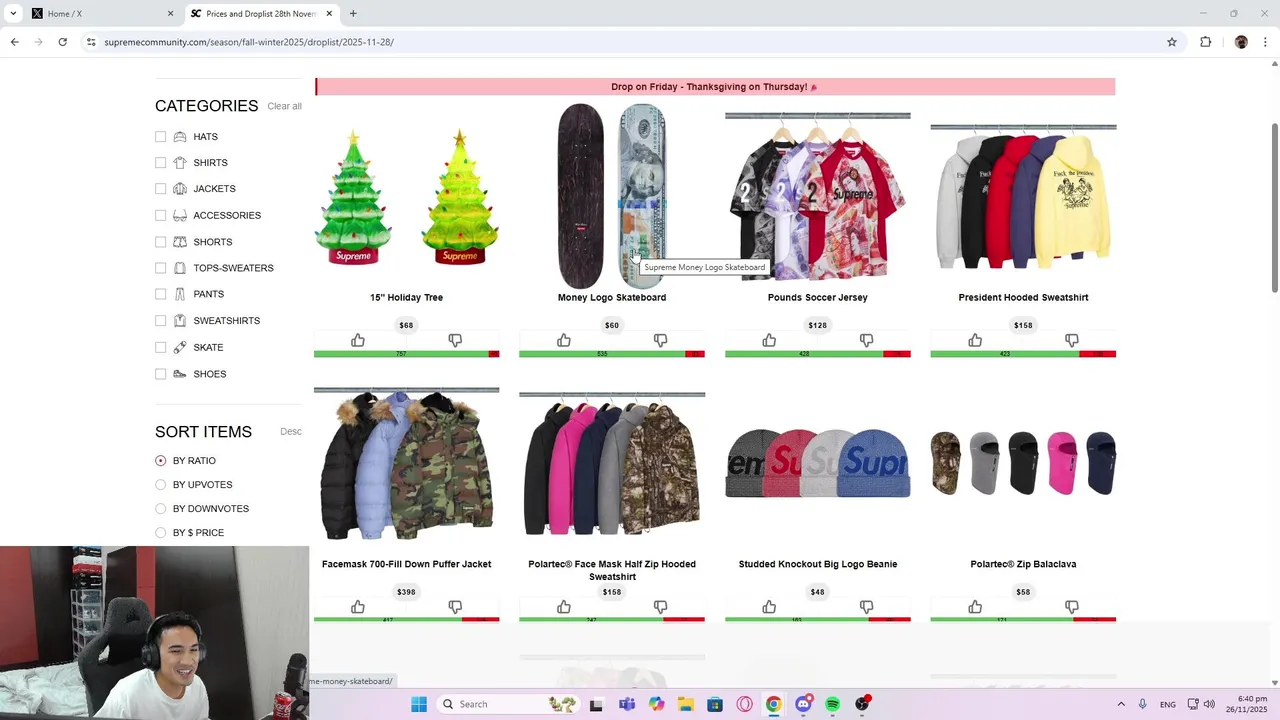Check the ACCESSORIES category filter
This screenshot has width=1280, height=720.
tap(160, 215)
